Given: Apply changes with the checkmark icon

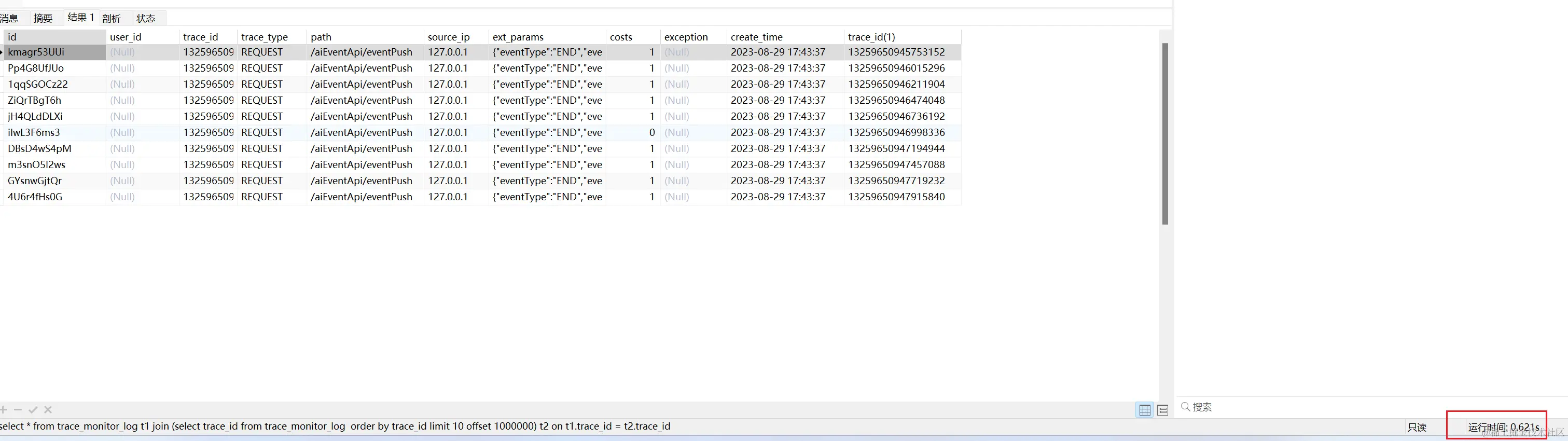Looking at the screenshot, I should (x=33, y=410).
